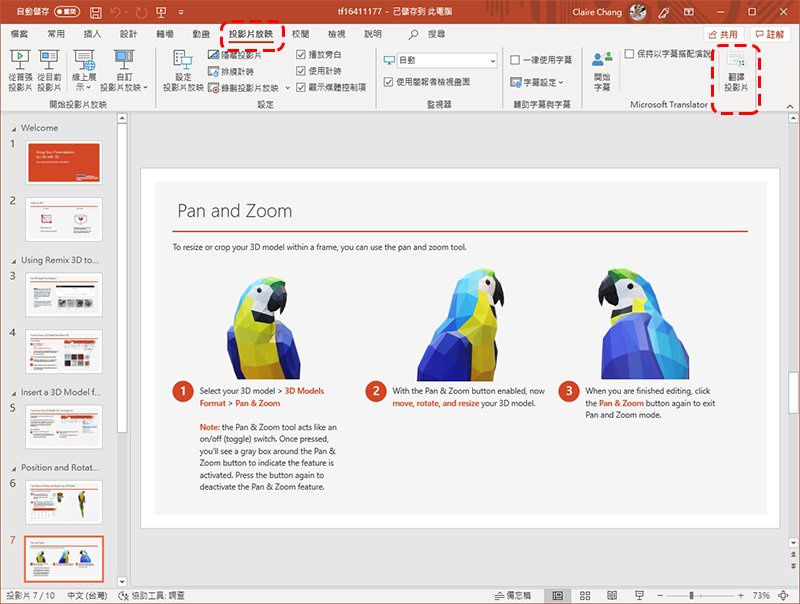
Task: Toggle the 保持以字幕搭配 checkbox in Microsoft Translator
Action: [x=630, y=54]
